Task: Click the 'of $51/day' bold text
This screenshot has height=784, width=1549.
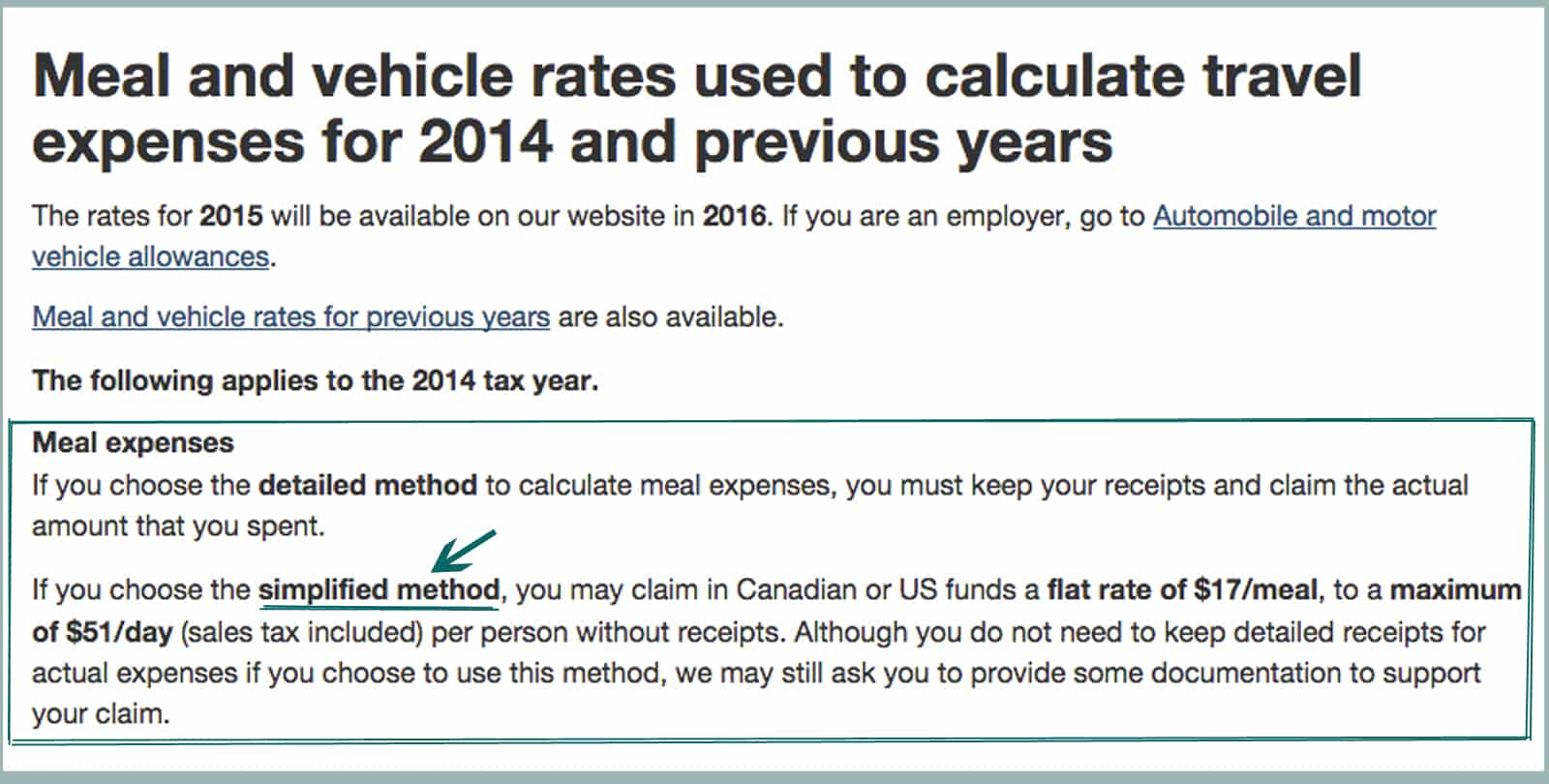Action: tap(102, 632)
